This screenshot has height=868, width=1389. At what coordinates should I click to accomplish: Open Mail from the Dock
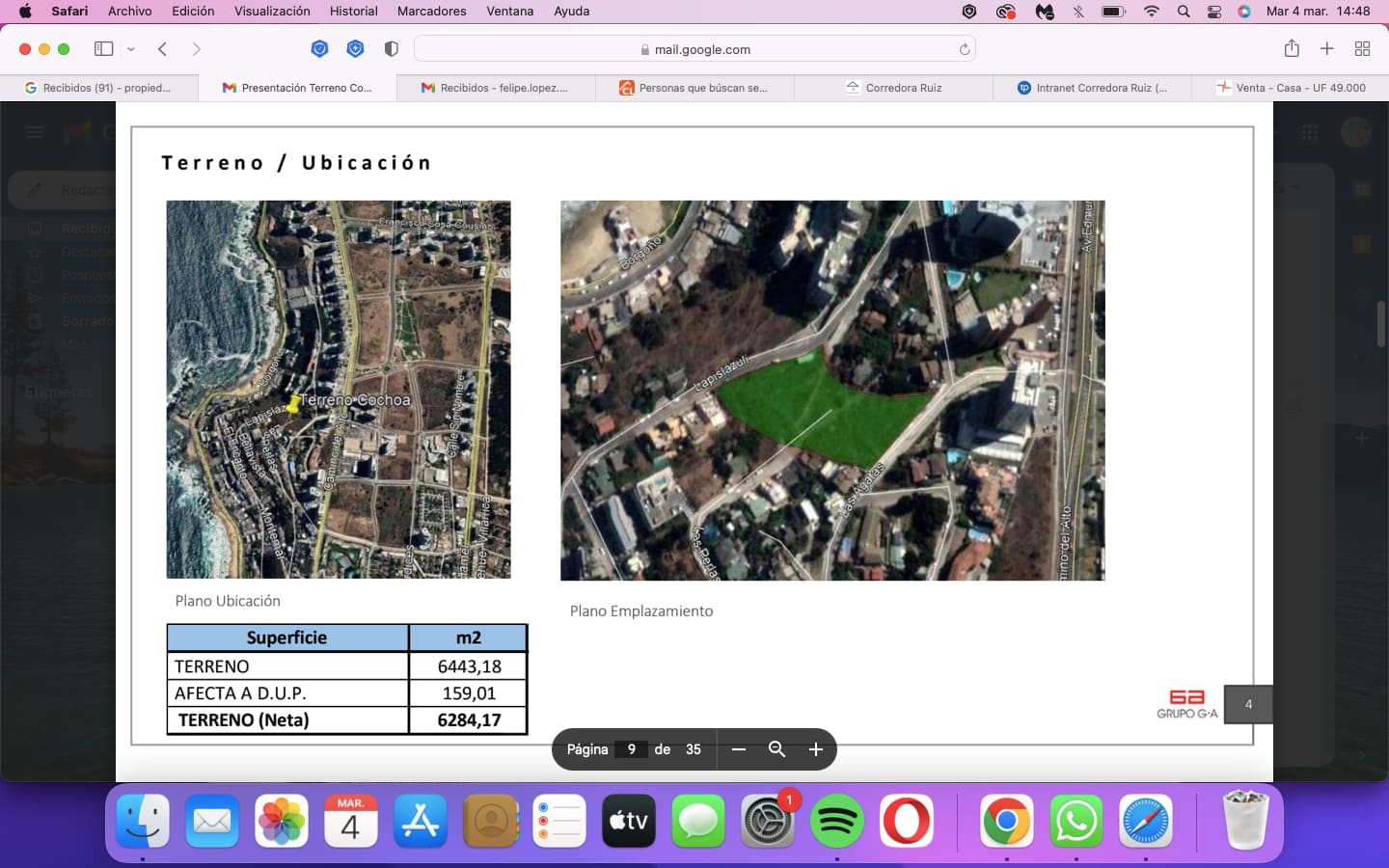point(212,822)
